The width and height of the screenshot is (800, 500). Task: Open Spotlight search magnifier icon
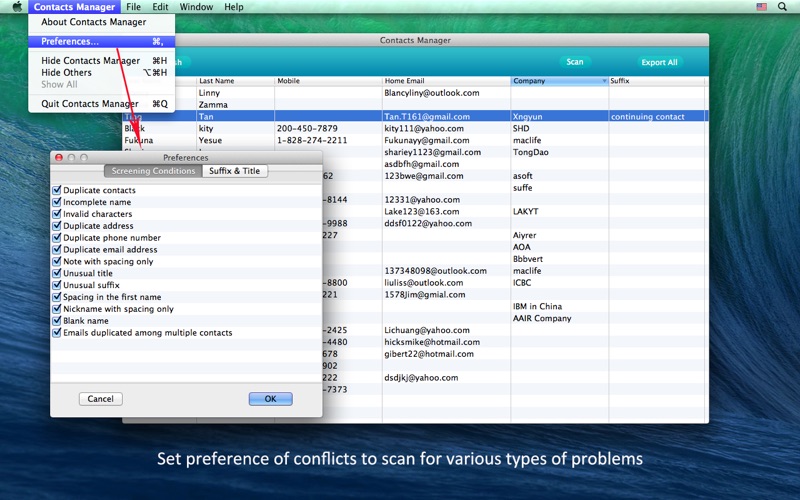tap(782, 7)
